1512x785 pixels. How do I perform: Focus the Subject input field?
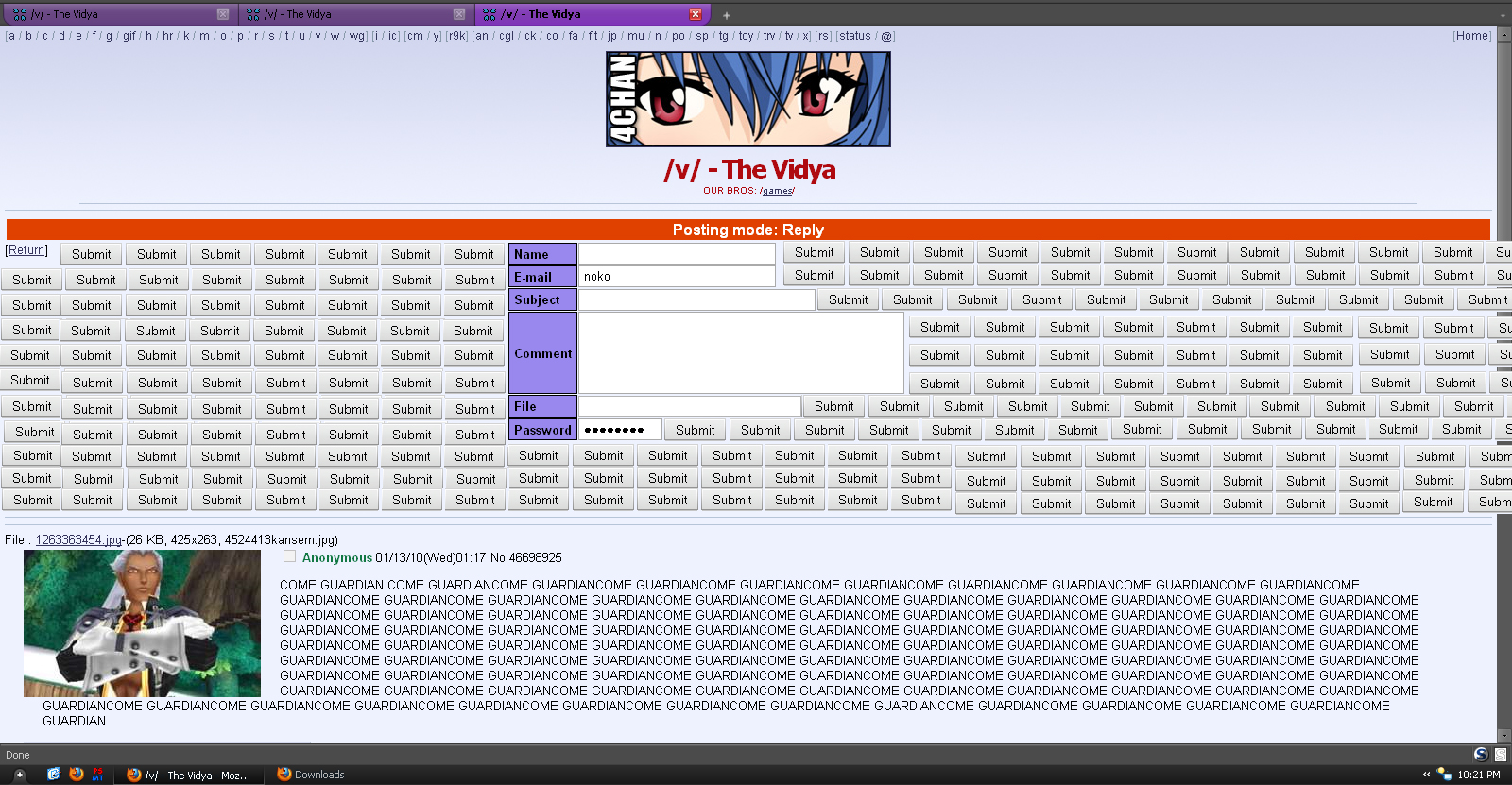[696, 299]
